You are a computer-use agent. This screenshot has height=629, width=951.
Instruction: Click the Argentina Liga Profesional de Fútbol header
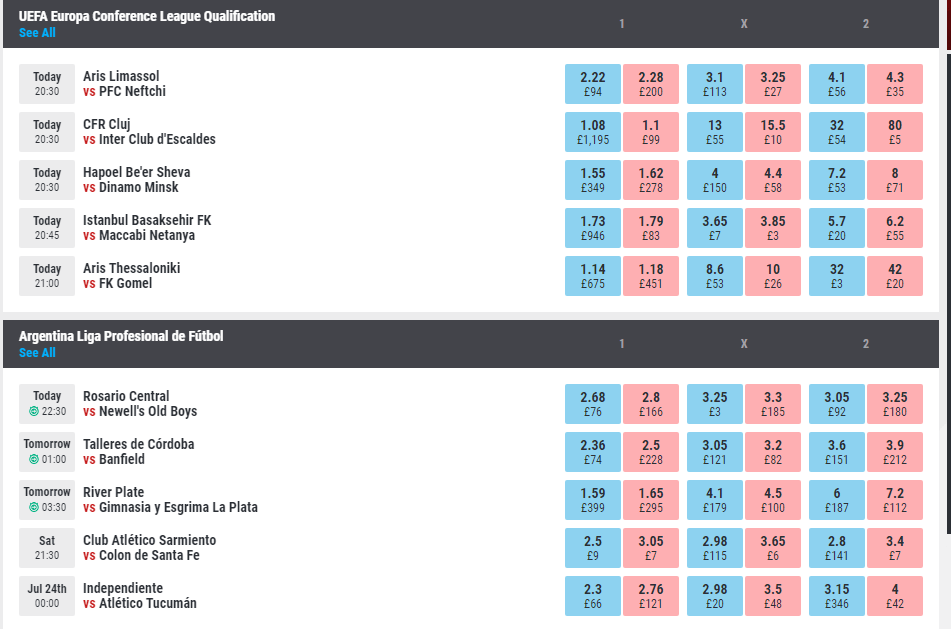coord(121,336)
